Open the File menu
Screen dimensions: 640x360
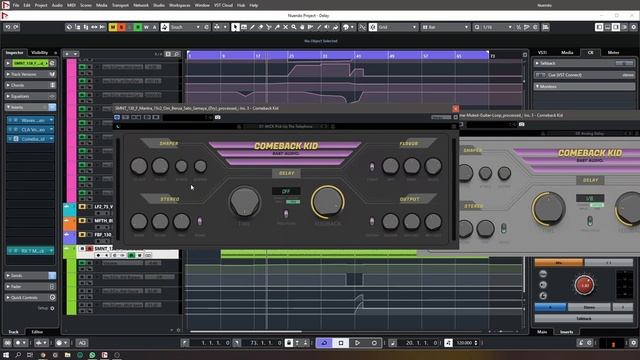16,5
